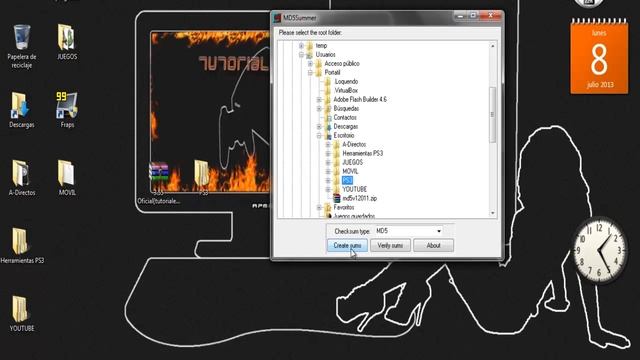Image resolution: width=640 pixels, height=360 pixels.
Task: Maximize the MD5Summer window
Action: point(473,16)
